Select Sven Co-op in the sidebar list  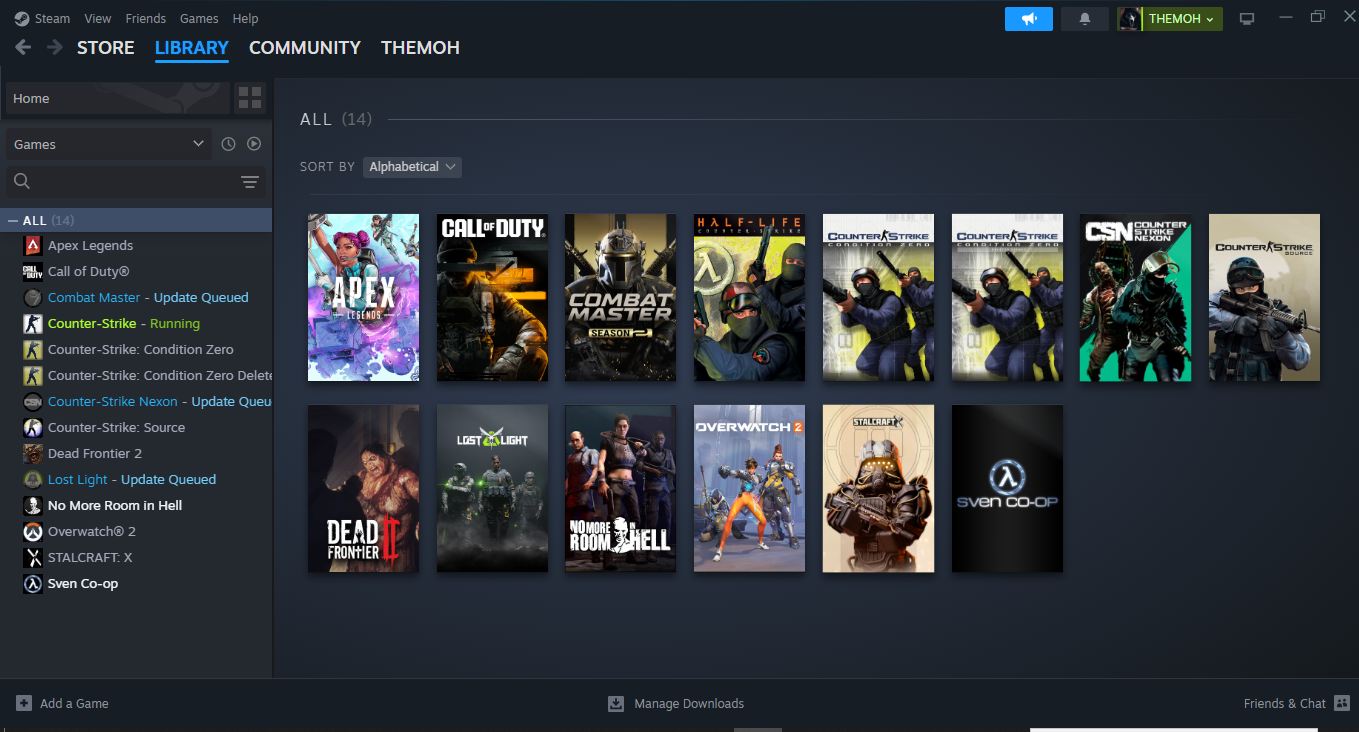click(x=83, y=583)
